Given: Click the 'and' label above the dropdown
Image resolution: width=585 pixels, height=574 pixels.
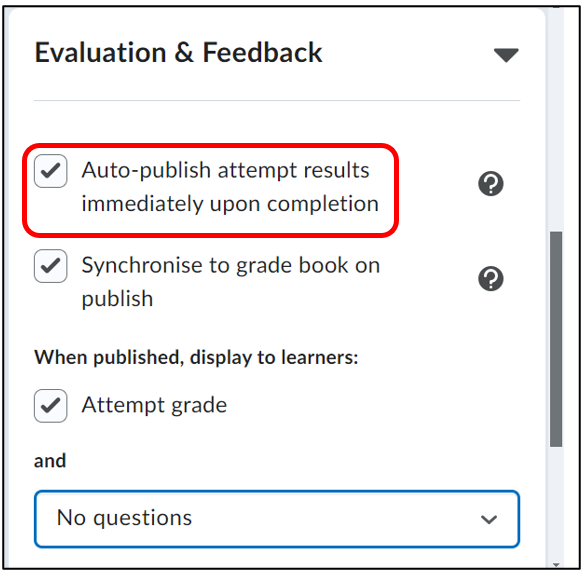Looking at the screenshot, I should click(x=50, y=461).
